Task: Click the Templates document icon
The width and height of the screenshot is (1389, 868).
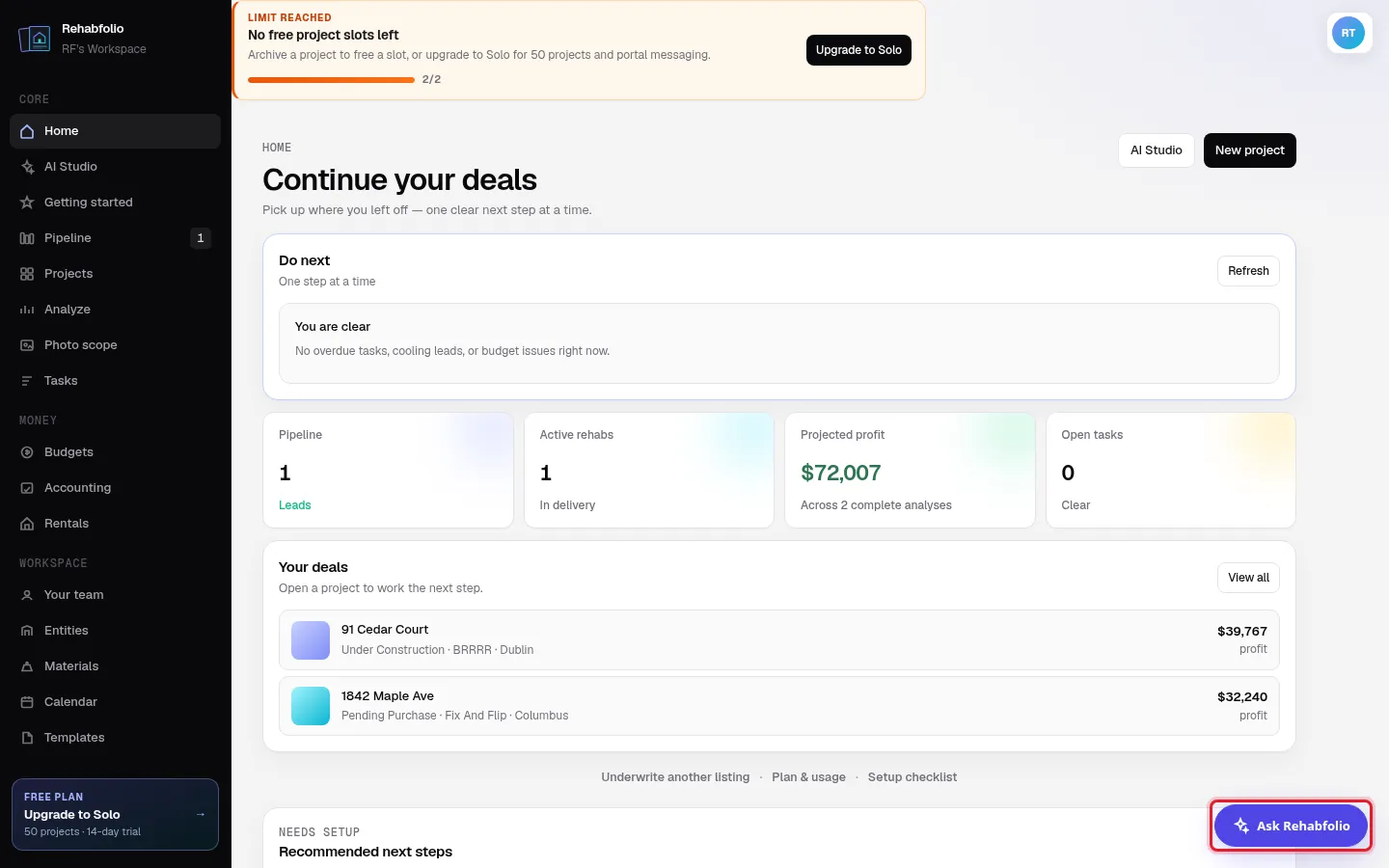Action: click(x=27, y=738)
